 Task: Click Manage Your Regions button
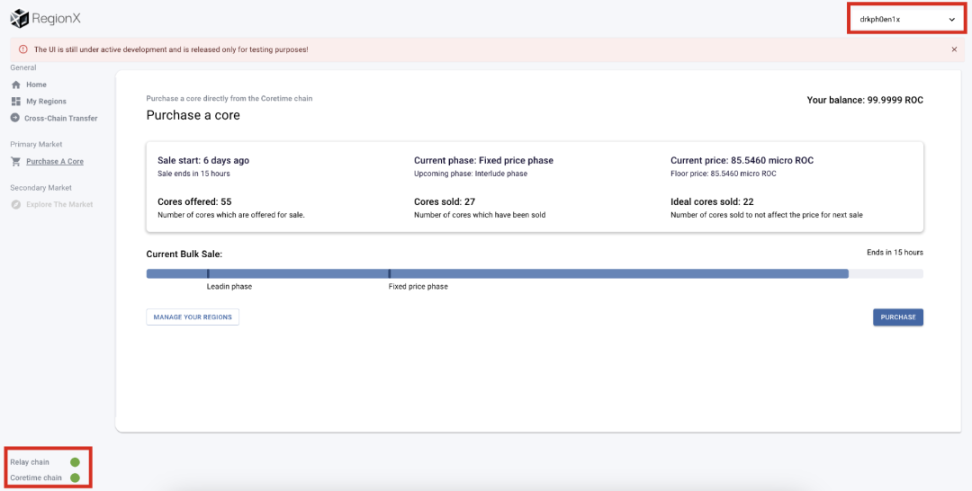click(193, 317)
